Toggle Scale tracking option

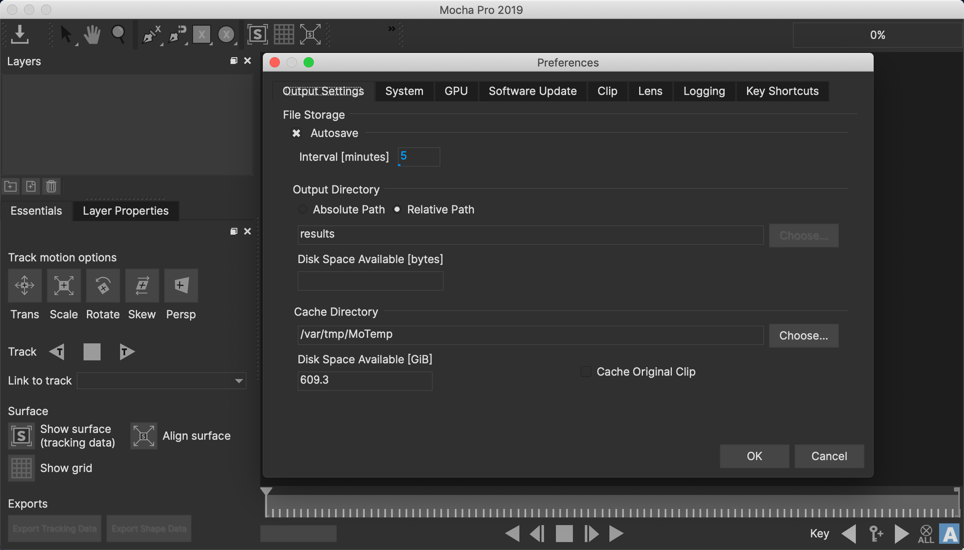coord(64,286)
